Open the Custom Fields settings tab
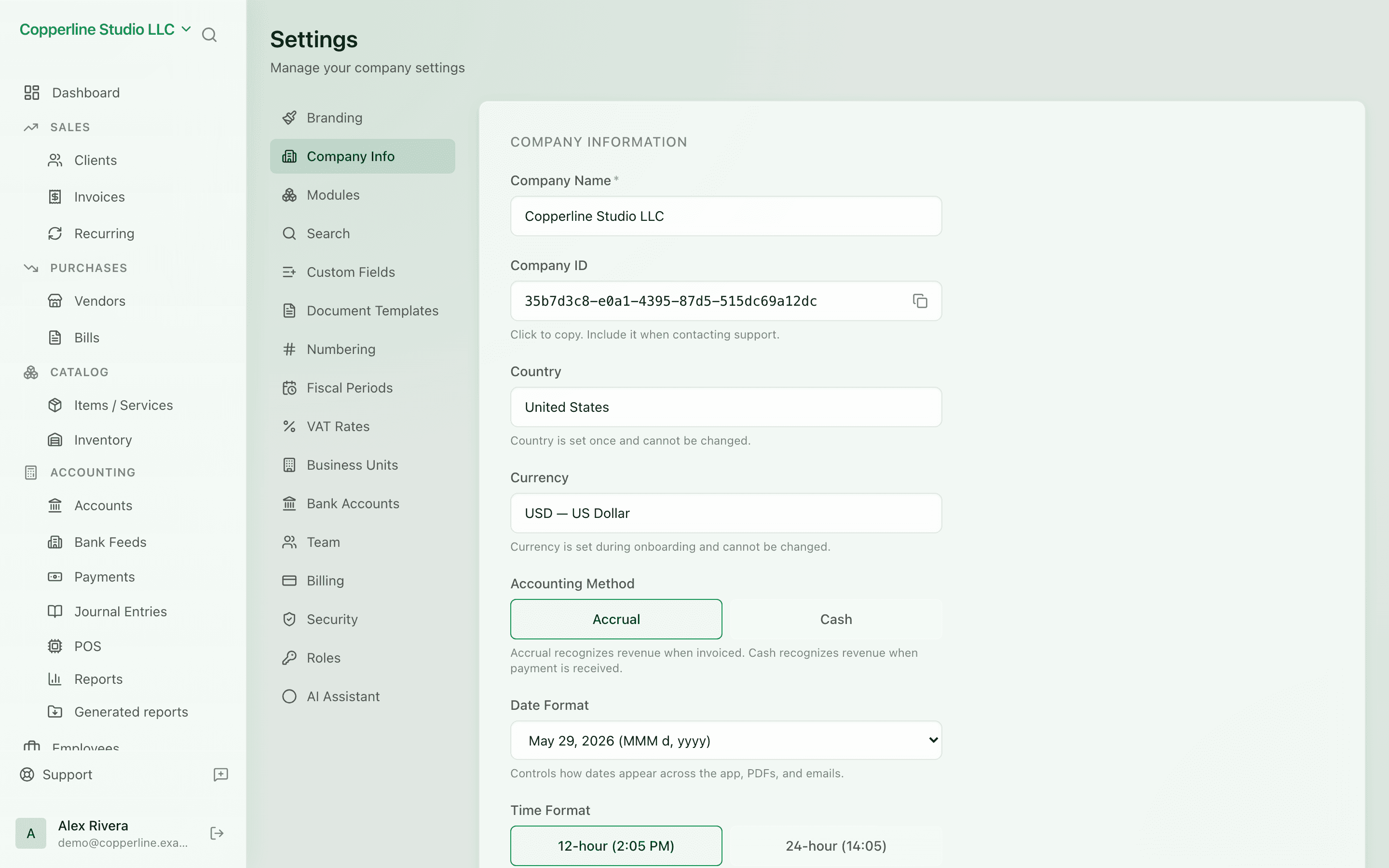The image size is (1389, 868). click(362, 272)
